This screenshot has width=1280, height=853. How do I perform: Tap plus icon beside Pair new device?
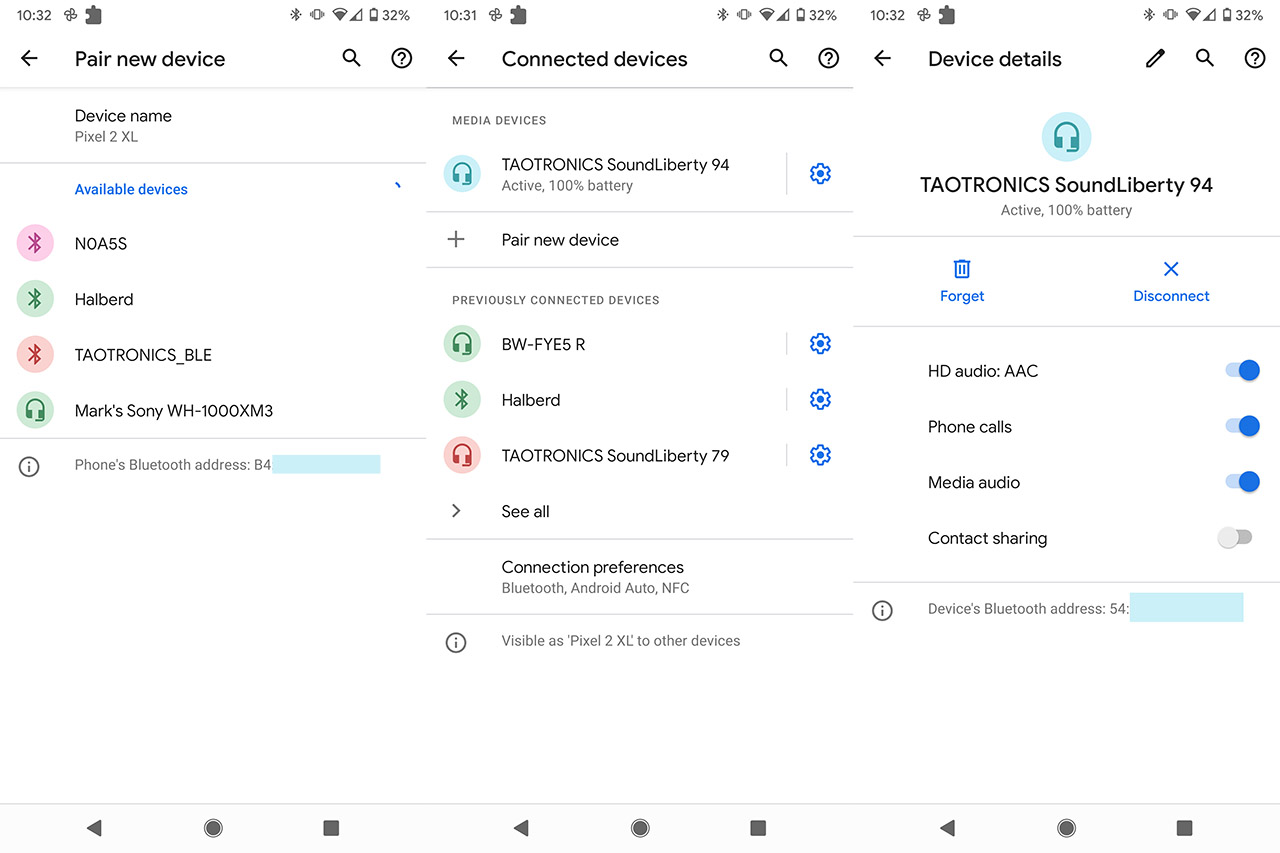(x=456, y=239)
